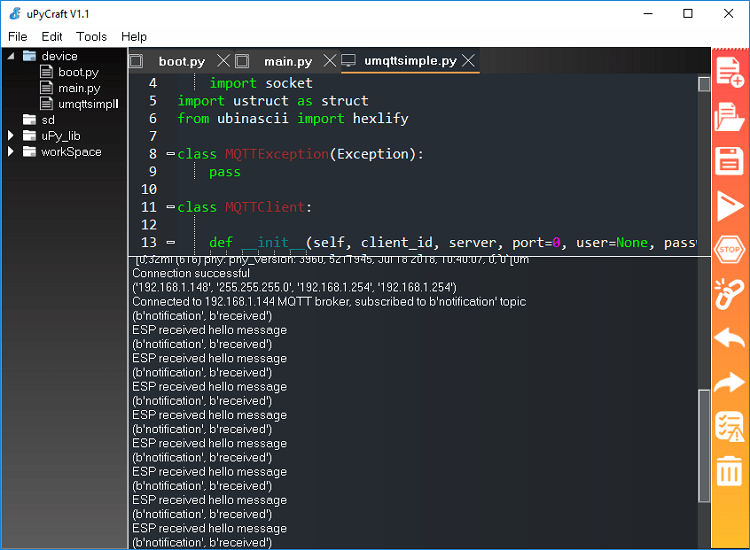Click the New file icon in right toolbar

(730, 73)
